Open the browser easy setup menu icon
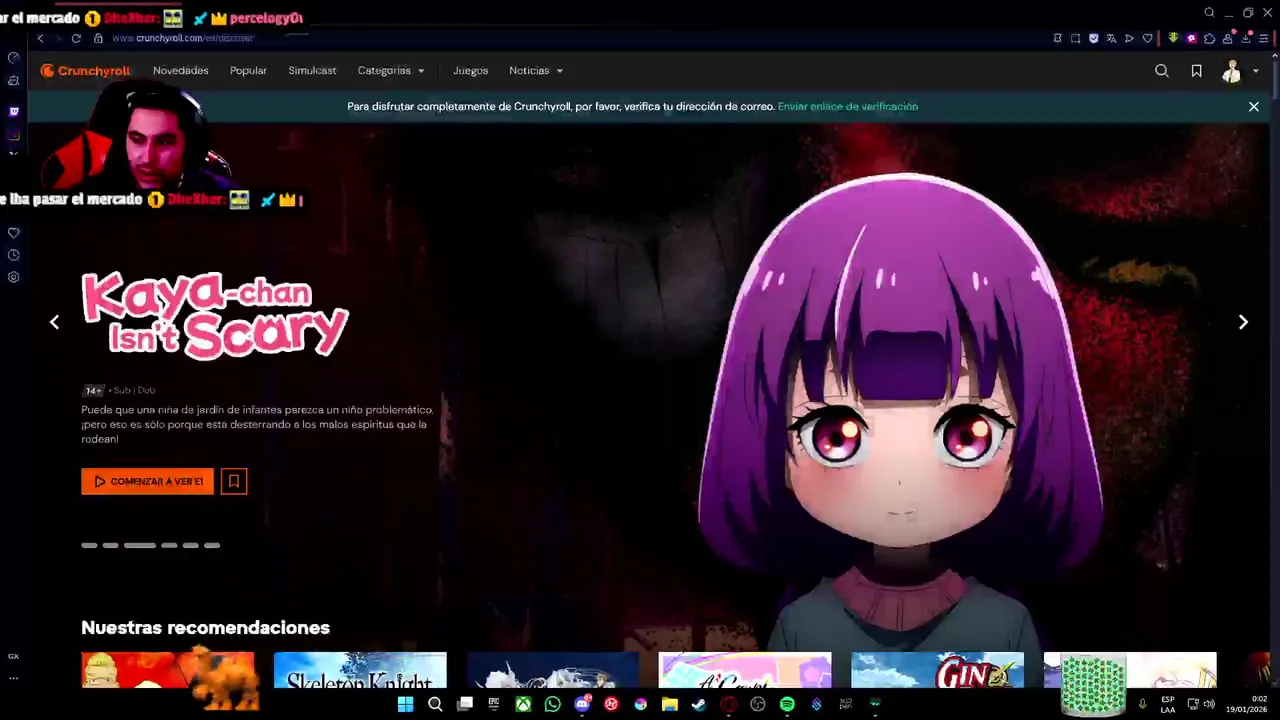Image resolution: width=1280 pixels, height=720 pixels. tap(1266, 38)
